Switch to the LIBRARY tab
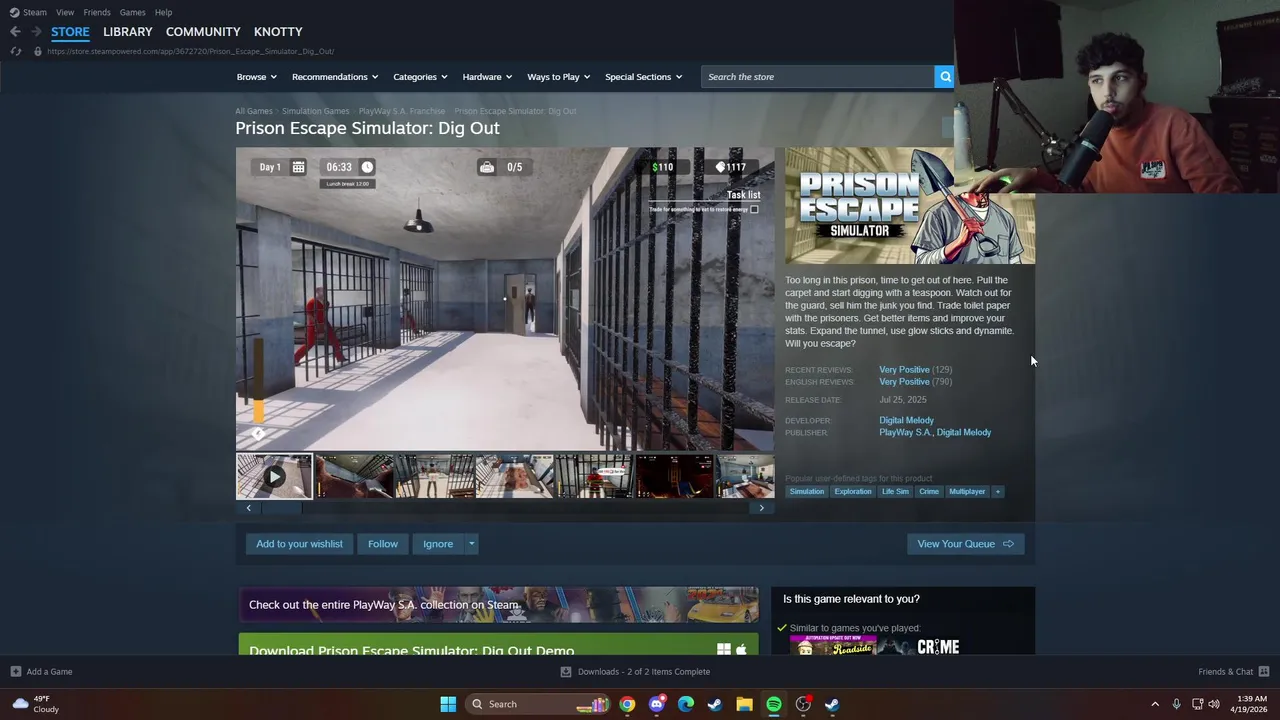This screenshot has width=1280, height=720. pos(128,32)
